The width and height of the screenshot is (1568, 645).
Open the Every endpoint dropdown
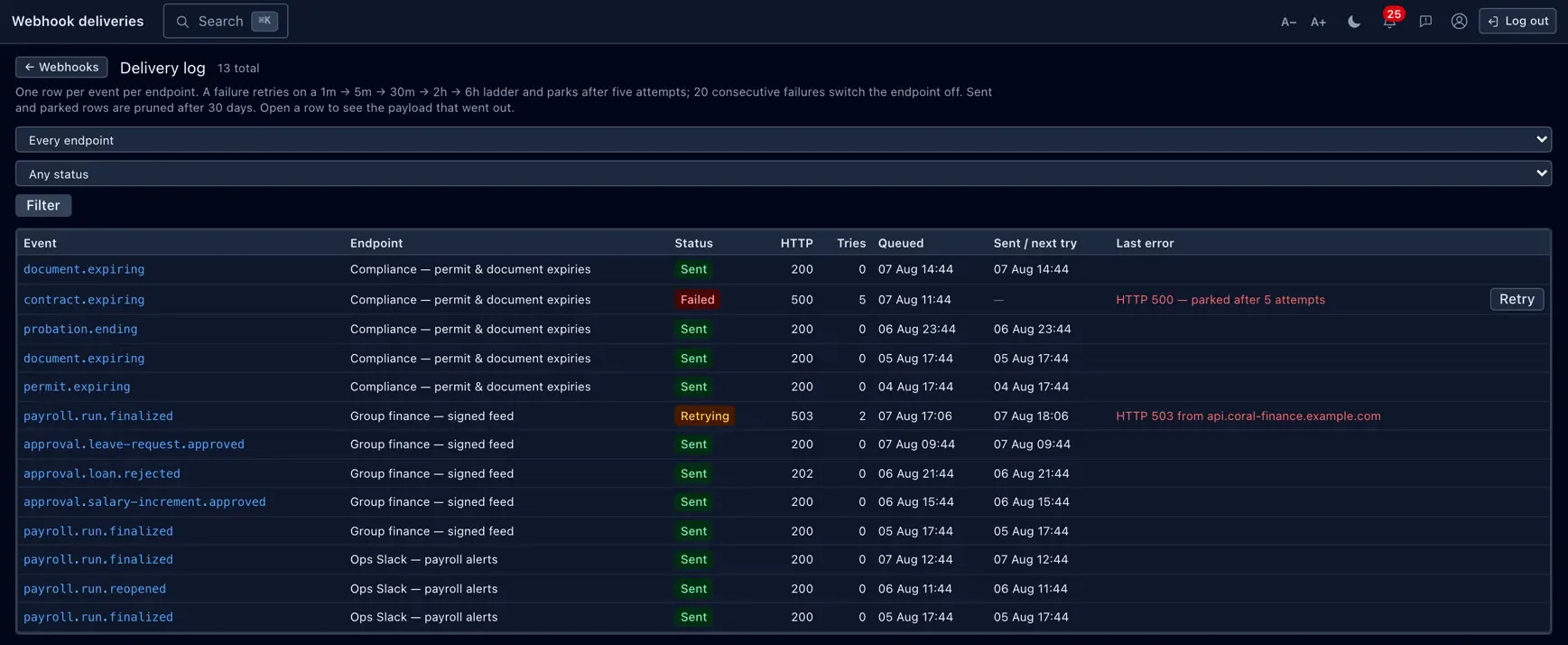click(x=784, y=140)
